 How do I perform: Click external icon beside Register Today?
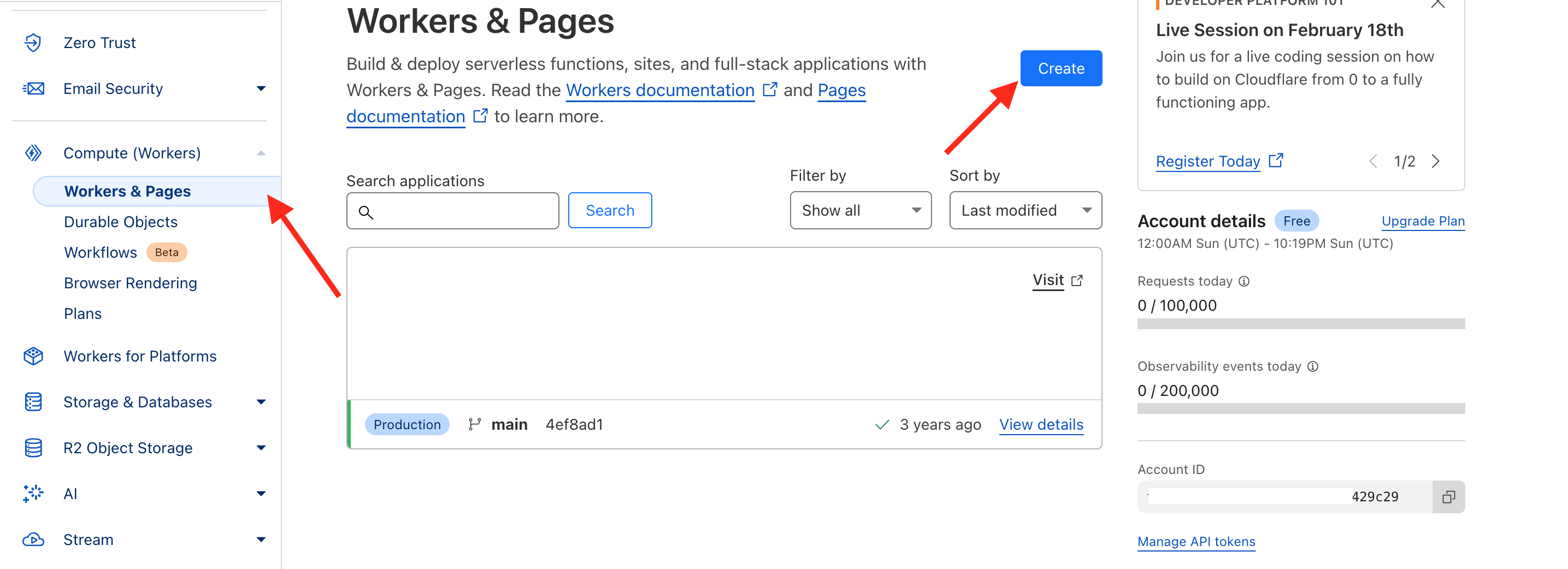tap(1276, 161)
